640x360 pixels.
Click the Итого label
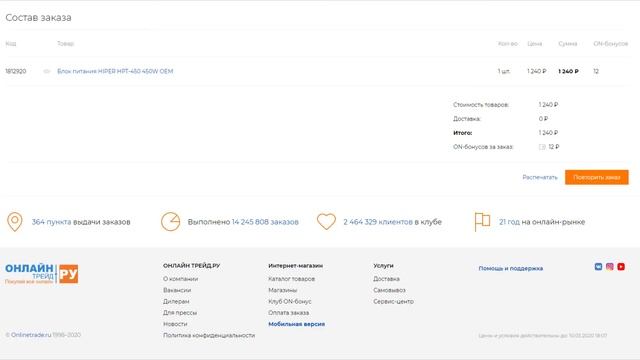point(462,133)
